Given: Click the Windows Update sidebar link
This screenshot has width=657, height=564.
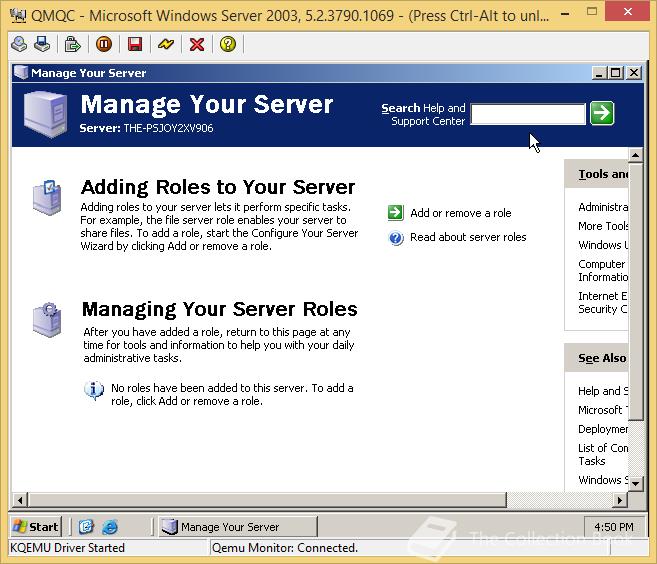Looking at the screenshot, I should 603,245.
